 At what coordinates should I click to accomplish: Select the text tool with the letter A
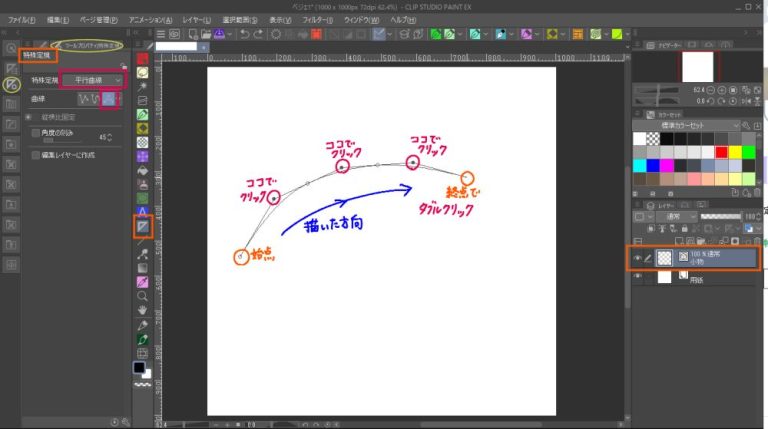[x=143, y=212]
